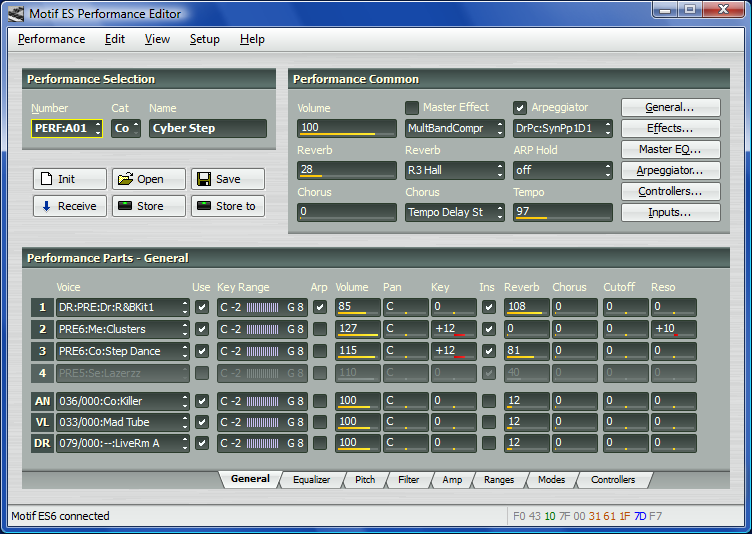Viewport: 752px width, 534px height.
Task: Click the app icon in title bar
Action: (16, 12)
